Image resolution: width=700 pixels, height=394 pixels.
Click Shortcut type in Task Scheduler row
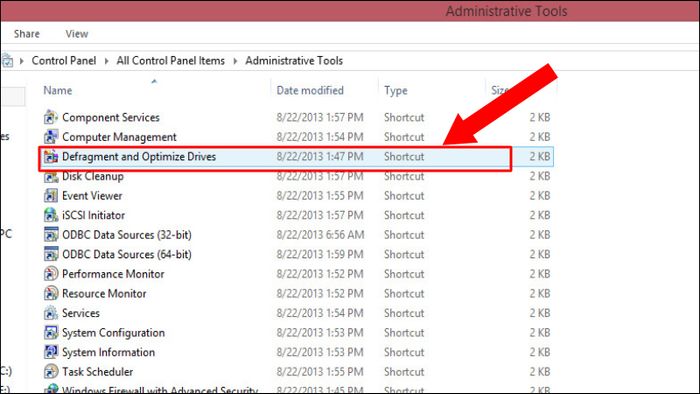pyautogui.click(x=404, y=372)
